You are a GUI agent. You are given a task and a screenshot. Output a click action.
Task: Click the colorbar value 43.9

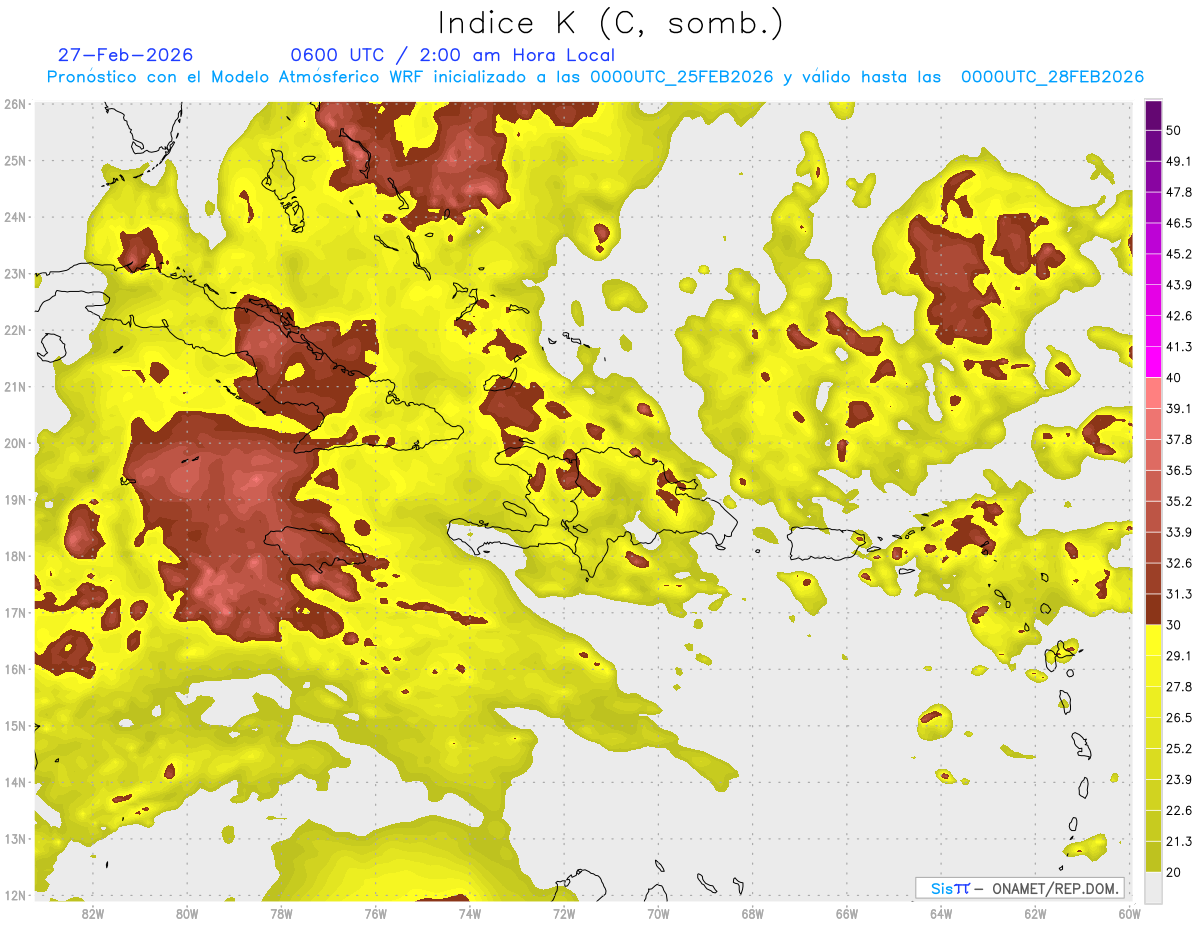point(1178,285)
